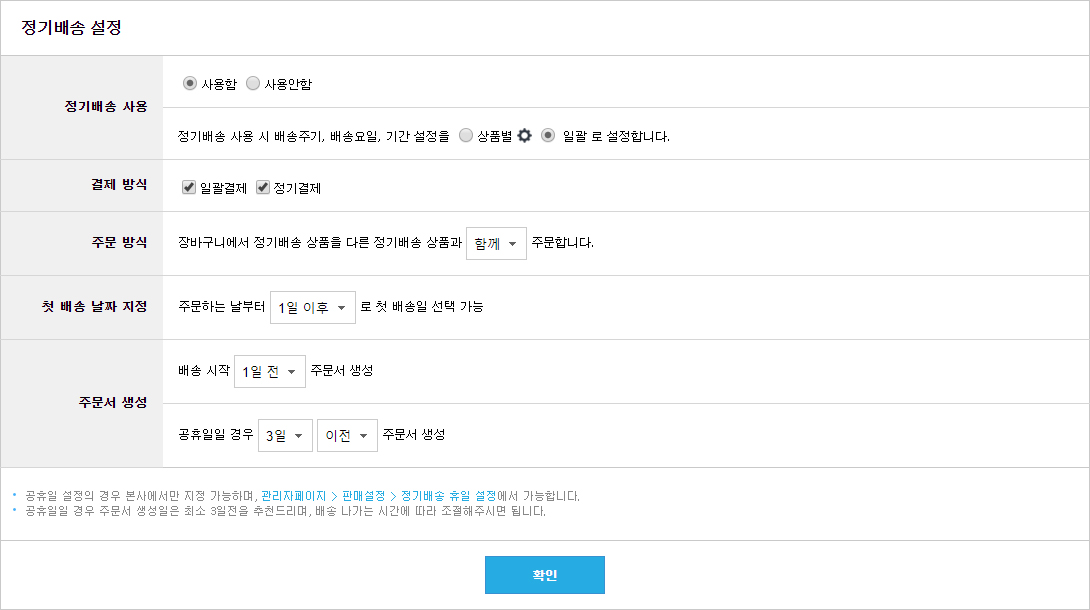Viewport: 1090px width, 610px height.
Task: Open the 함께 order method dropdown
Action: pos(496,243)
